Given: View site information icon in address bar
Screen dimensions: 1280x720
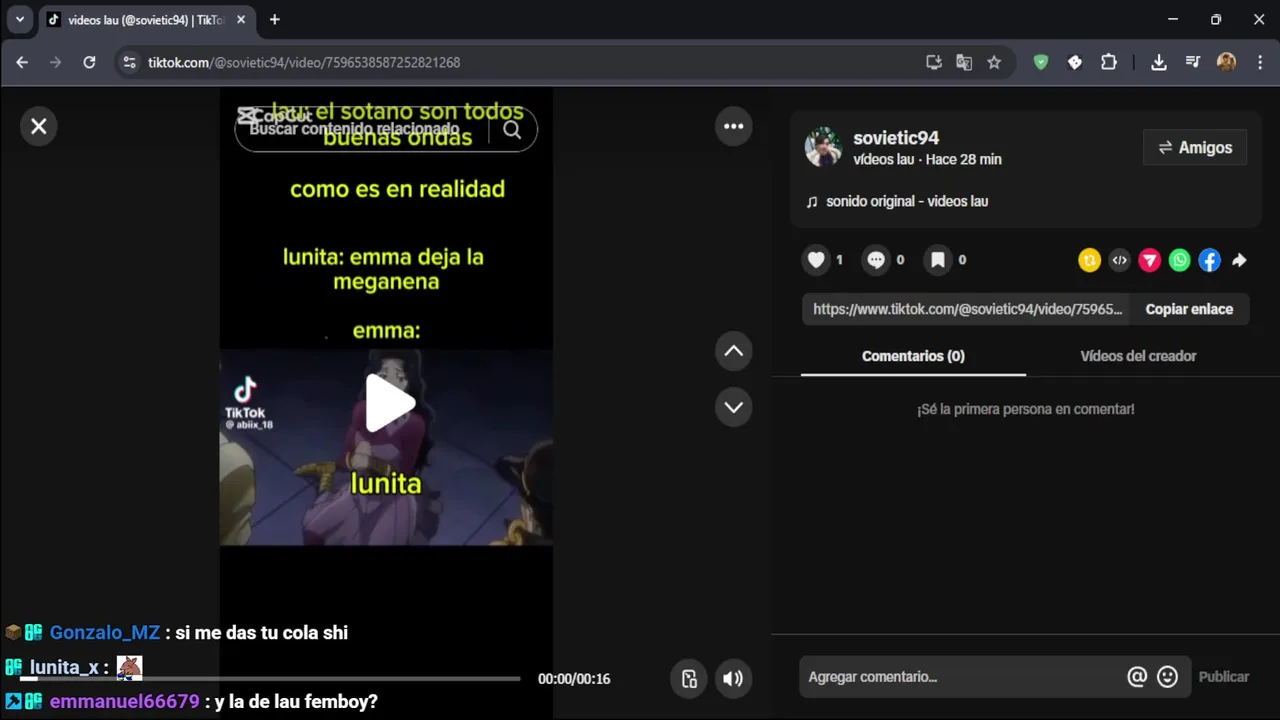Looking at the screenshot, I should tap(129, 62).
